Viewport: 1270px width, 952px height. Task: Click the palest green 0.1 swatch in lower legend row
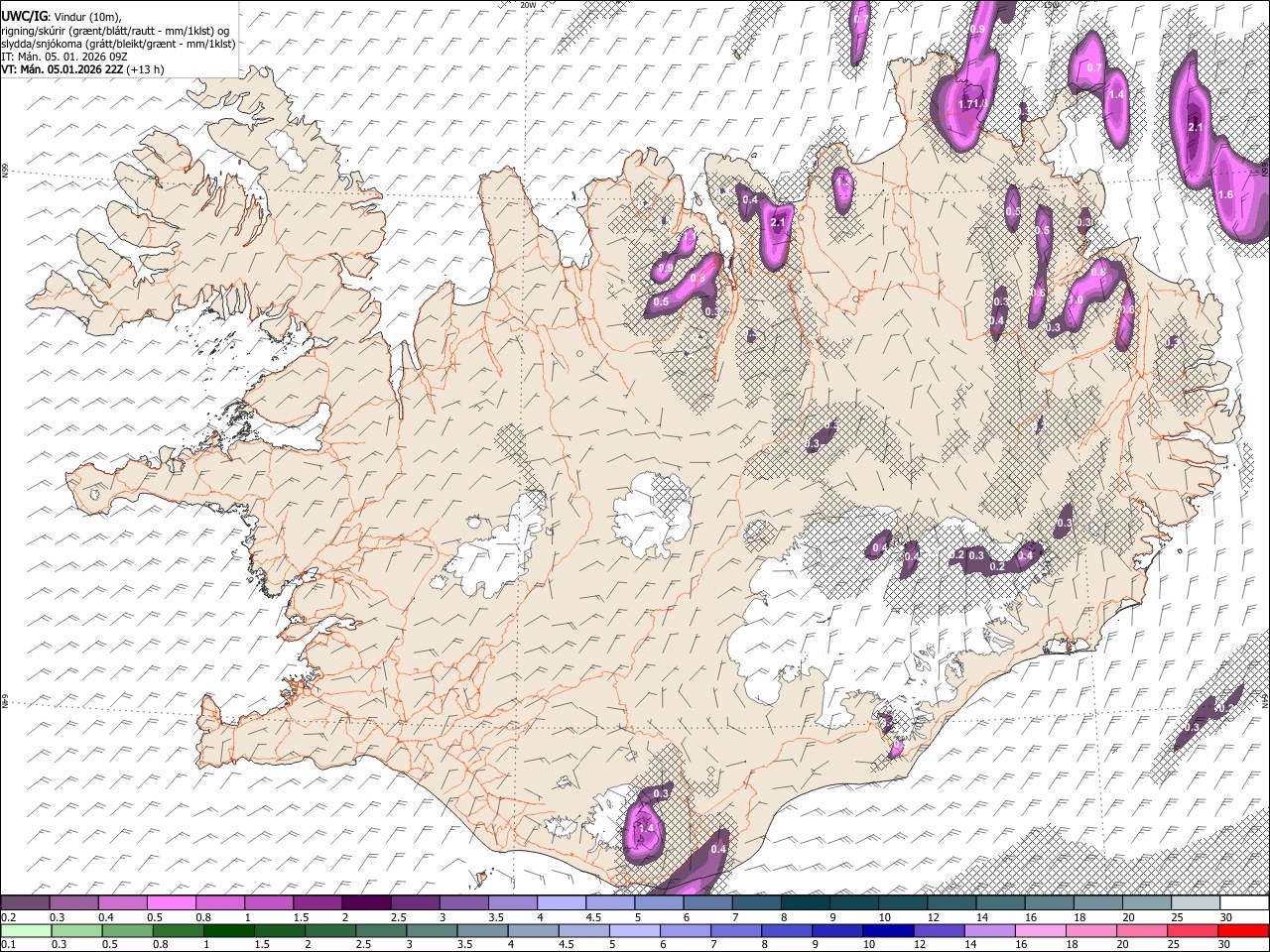25,930
